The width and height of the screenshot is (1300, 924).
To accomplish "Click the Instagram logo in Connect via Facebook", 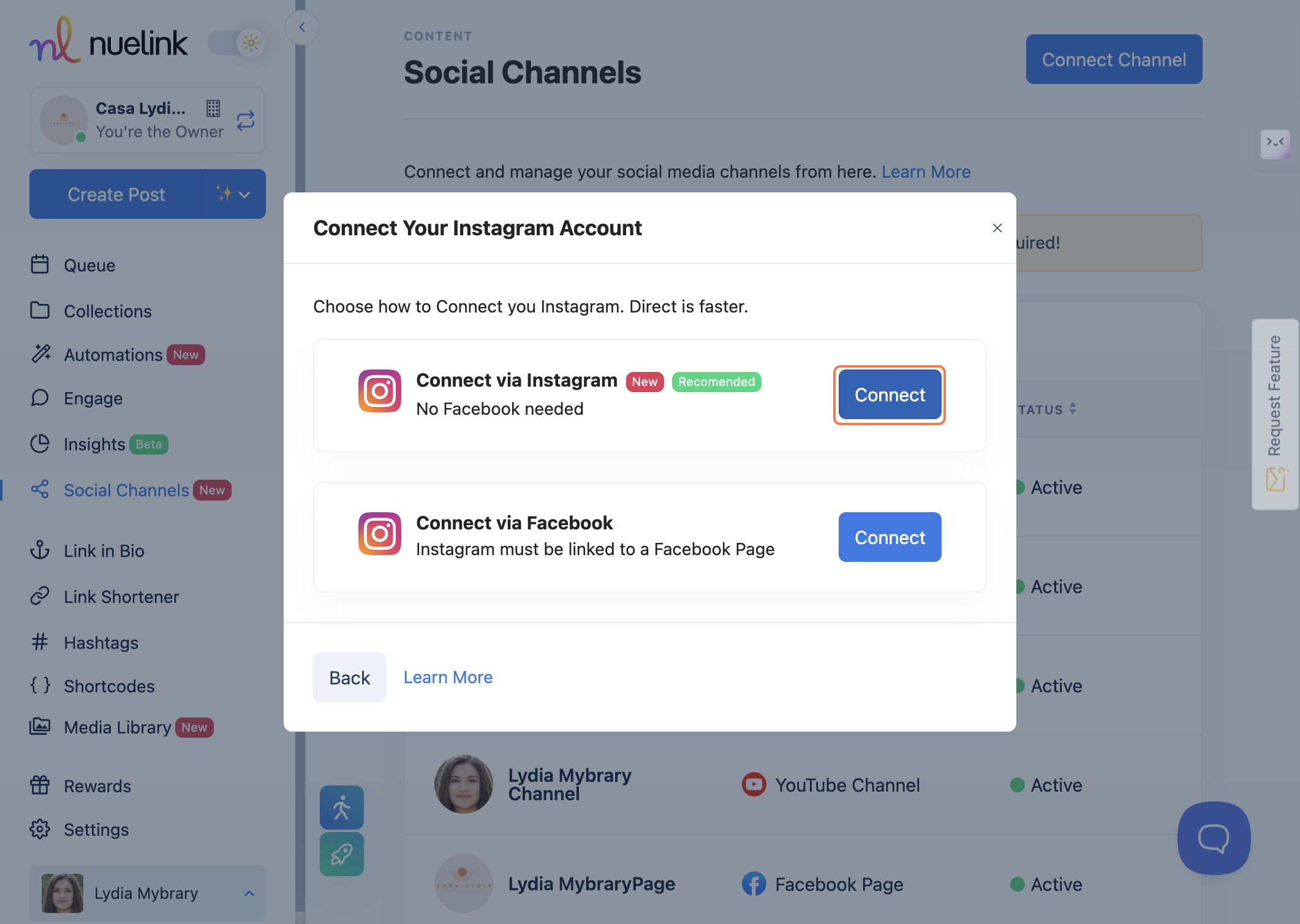I will tap(380, 534).
